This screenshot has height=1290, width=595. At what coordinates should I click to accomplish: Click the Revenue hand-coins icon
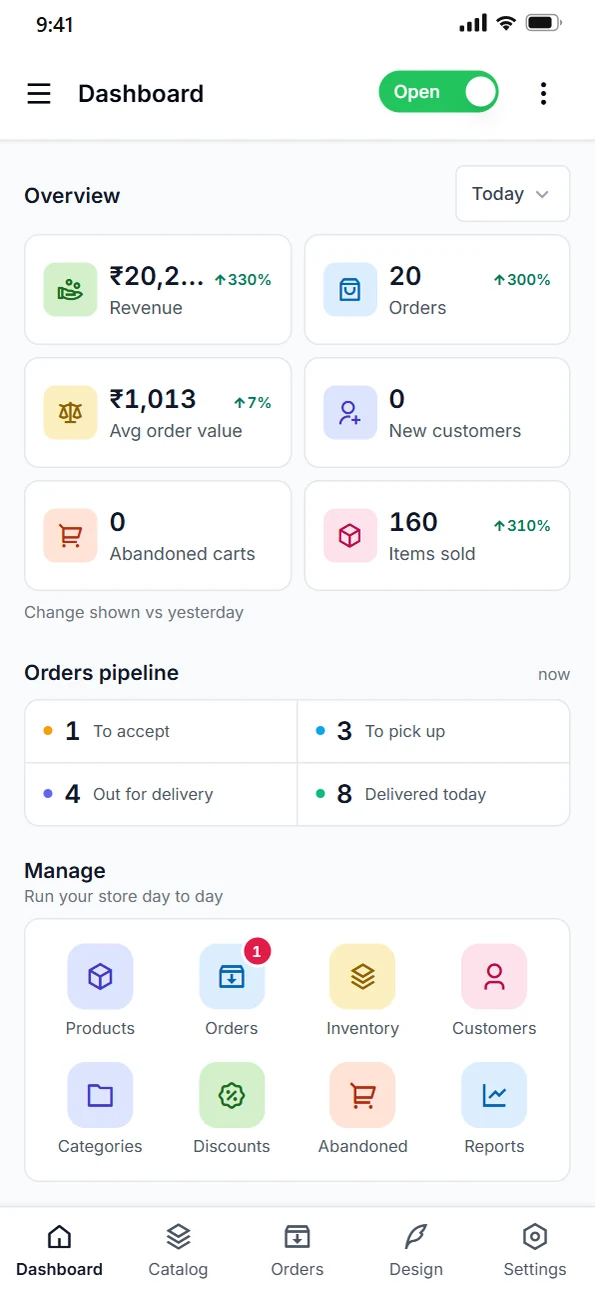coord(70,290)
